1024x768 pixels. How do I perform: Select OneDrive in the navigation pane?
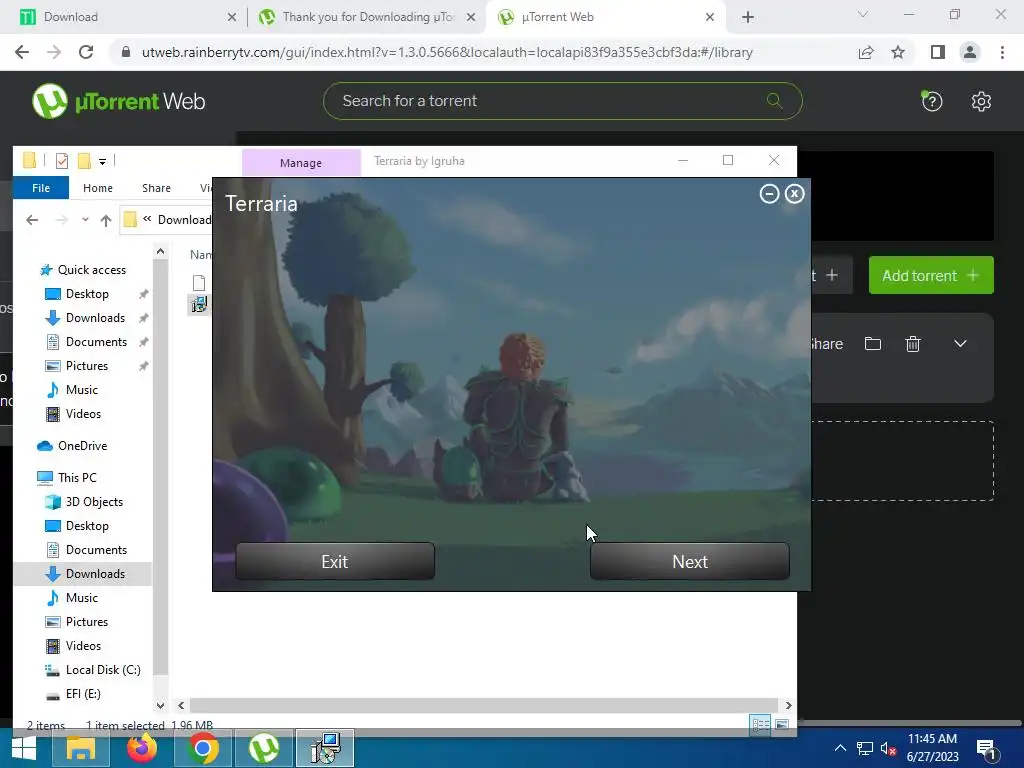pyautogui.click(x=82, y=446)
